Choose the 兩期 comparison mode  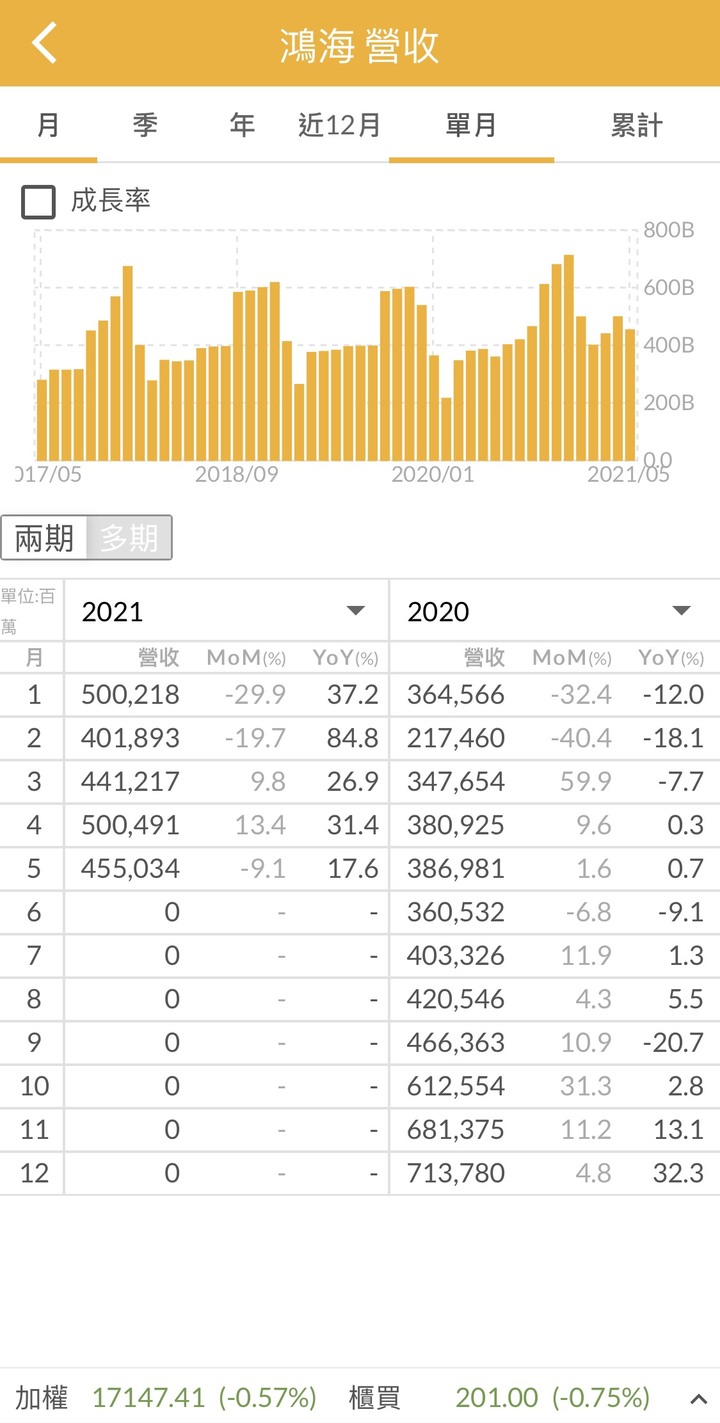[44, 538]
